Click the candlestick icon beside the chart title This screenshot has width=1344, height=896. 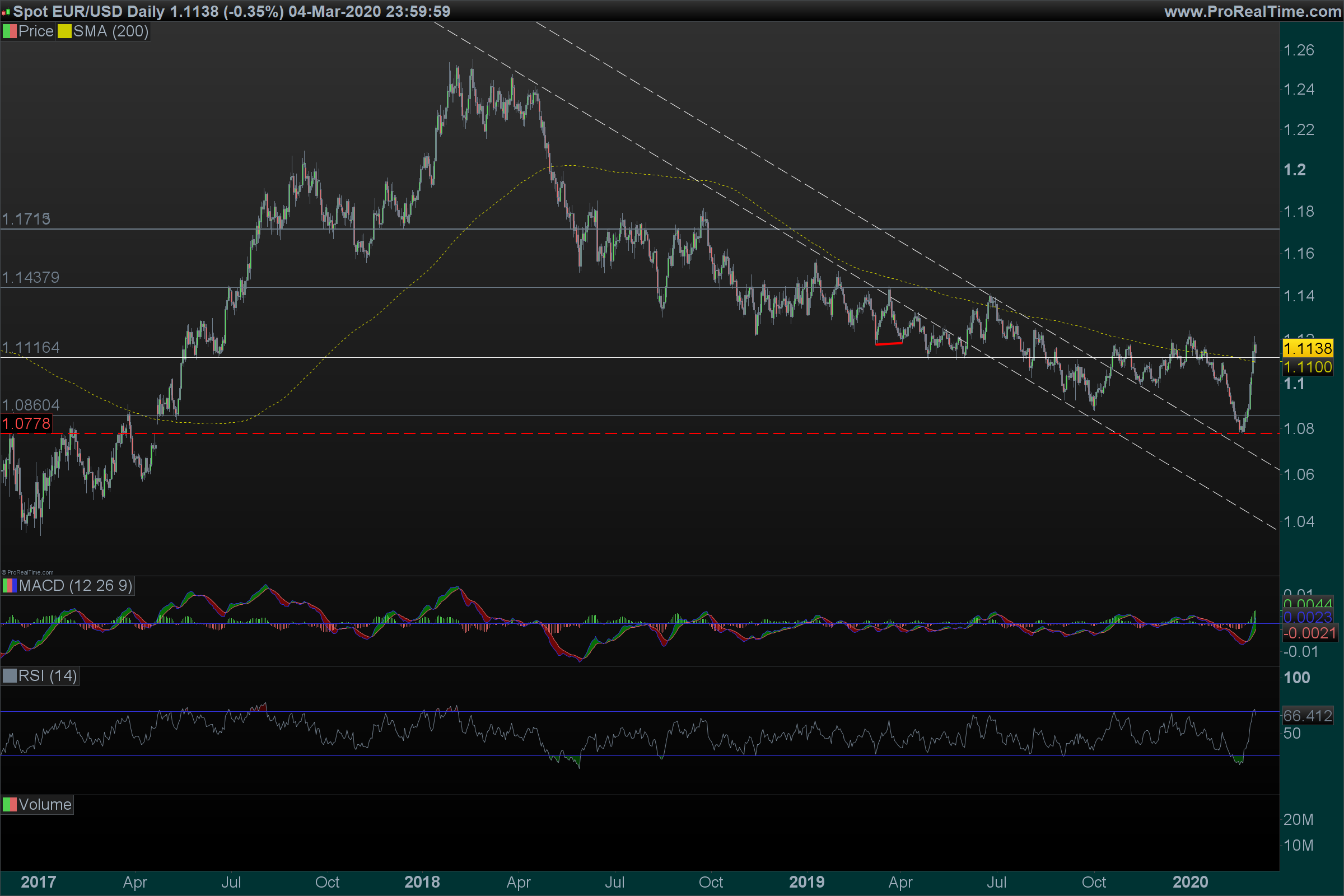tap(6, 11)
